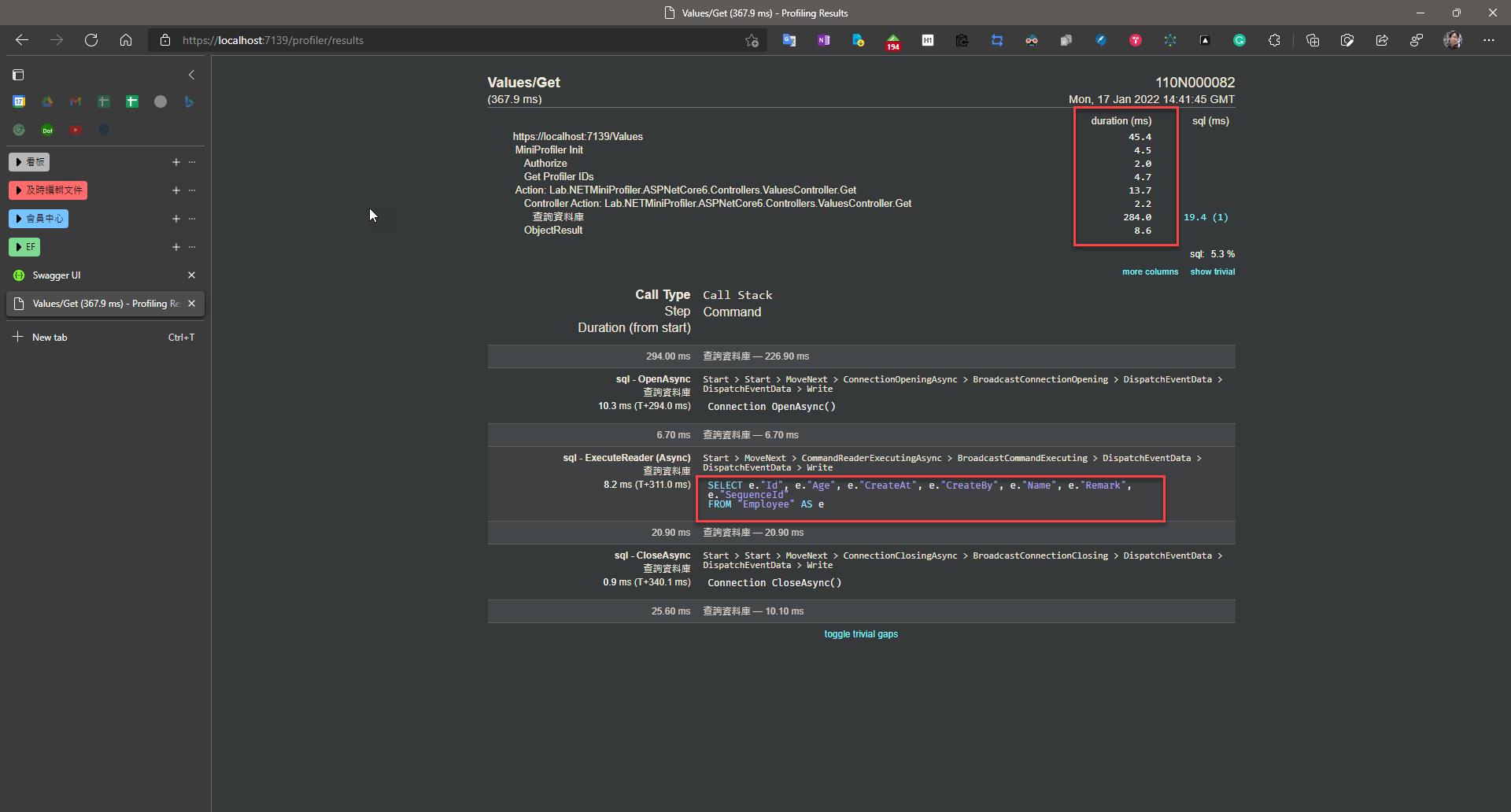Open the Google Translate extension
This screenshot has height=812, width=1511.
tap(789, 40)
